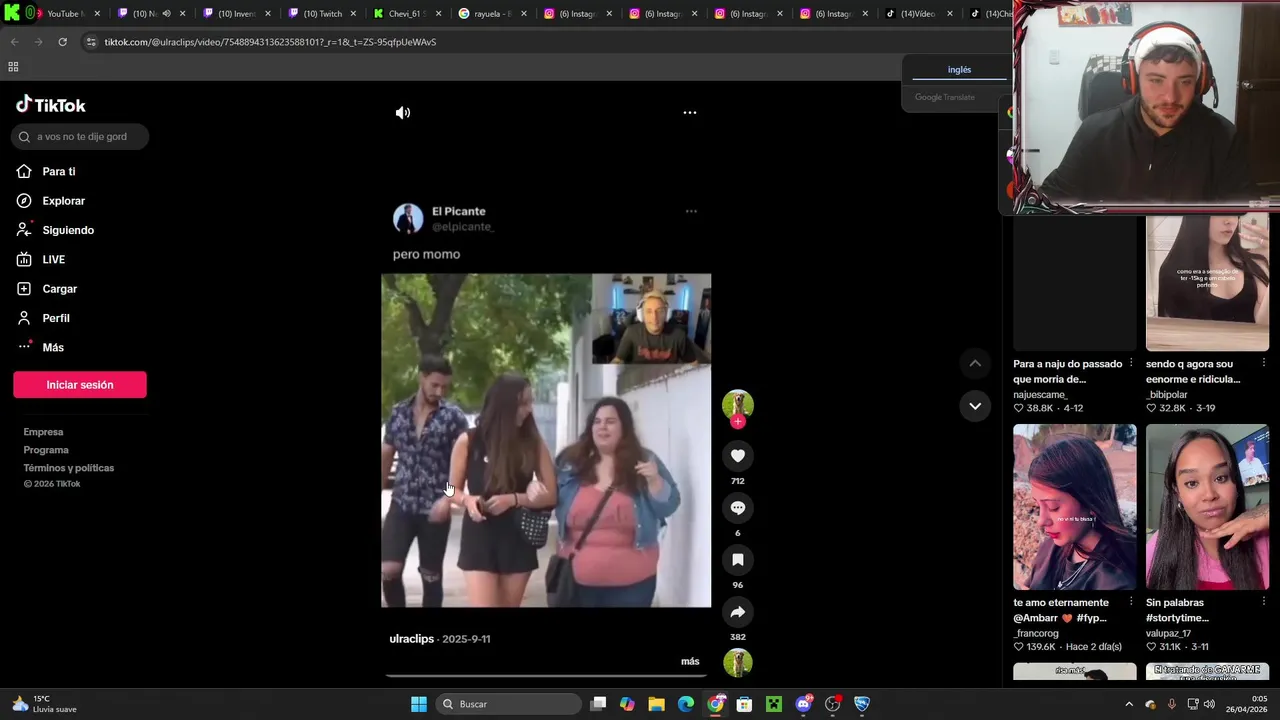Open options for 'Para a naju do passado' video
The height and width of the screenshot is (720, 1280).
click(x=1131, y=364)
